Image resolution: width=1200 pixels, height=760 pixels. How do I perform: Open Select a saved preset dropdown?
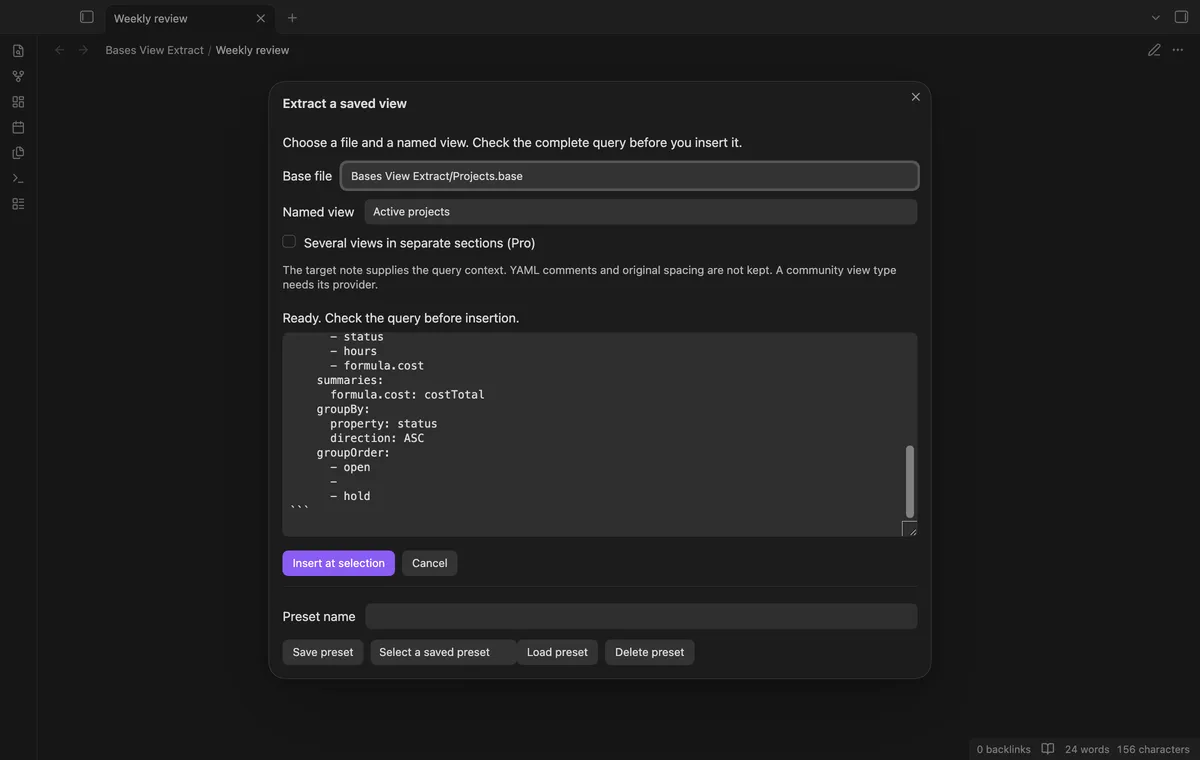(x=443, y=652)
